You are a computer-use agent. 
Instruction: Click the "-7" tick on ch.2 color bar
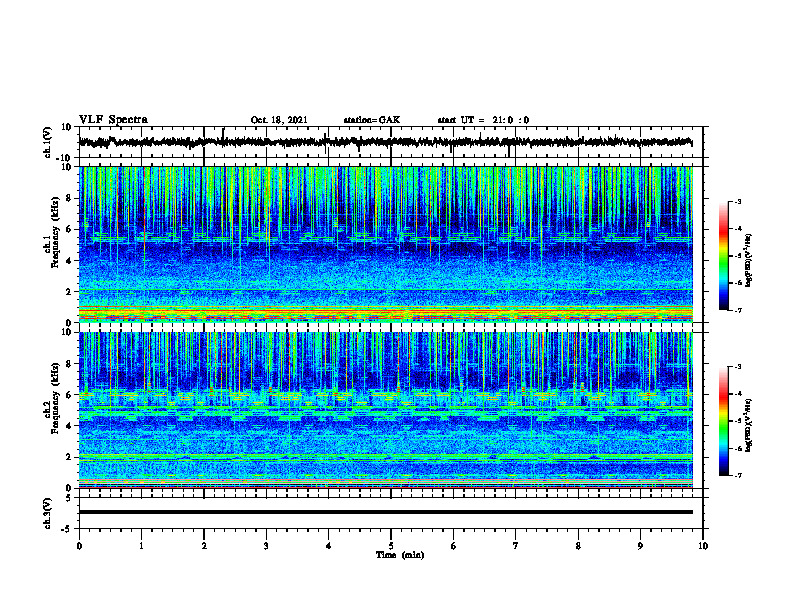(x=738, y=476)
